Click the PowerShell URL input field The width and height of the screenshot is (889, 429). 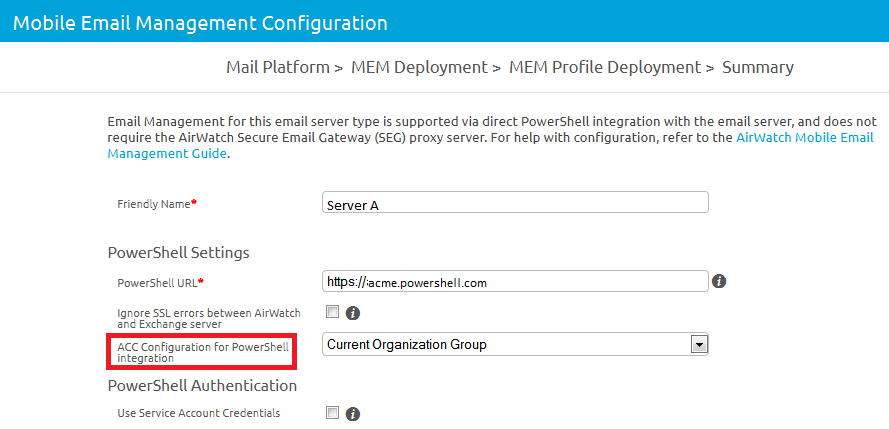point(515,281)
